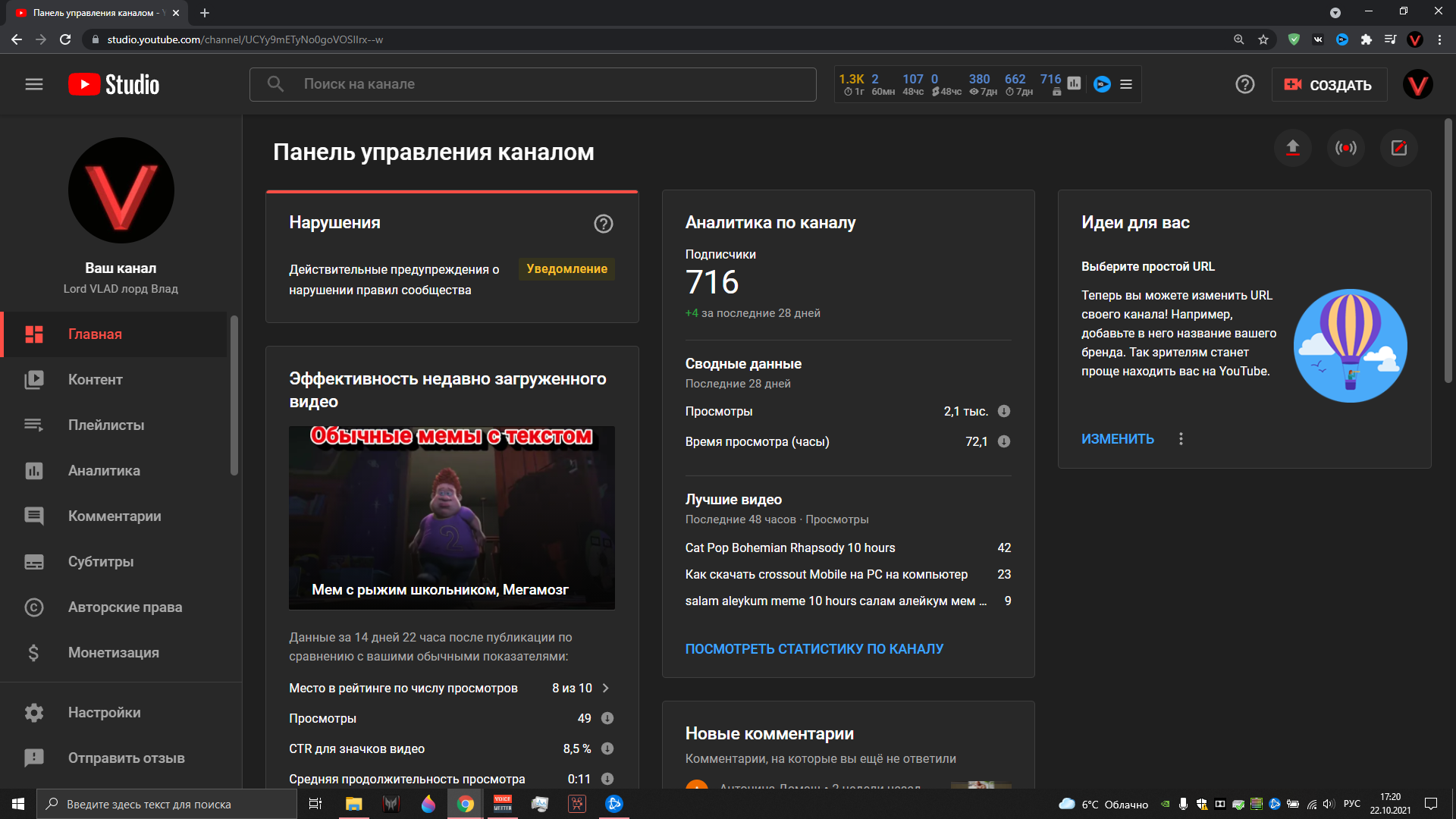Open help icon in Нарушения card
This screenshot has height=819, width=1456.
tap(603, 224)
